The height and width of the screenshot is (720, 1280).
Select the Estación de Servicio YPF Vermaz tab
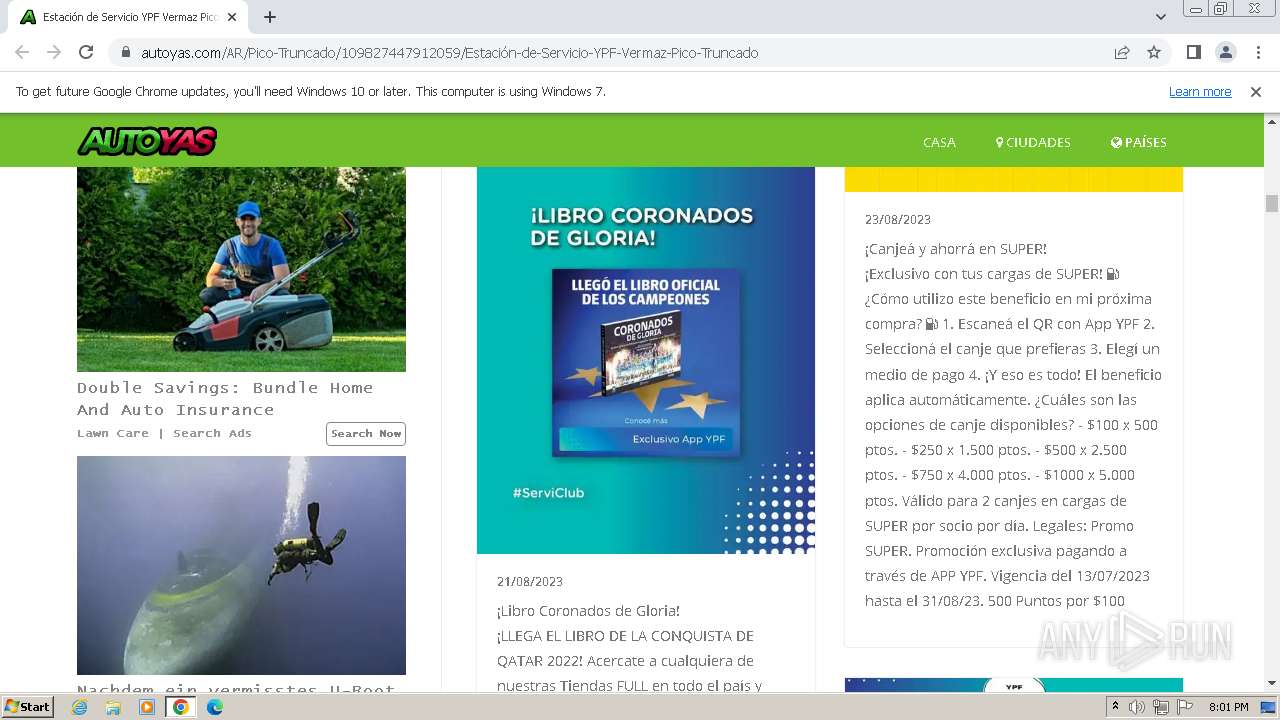coord(128,17)
